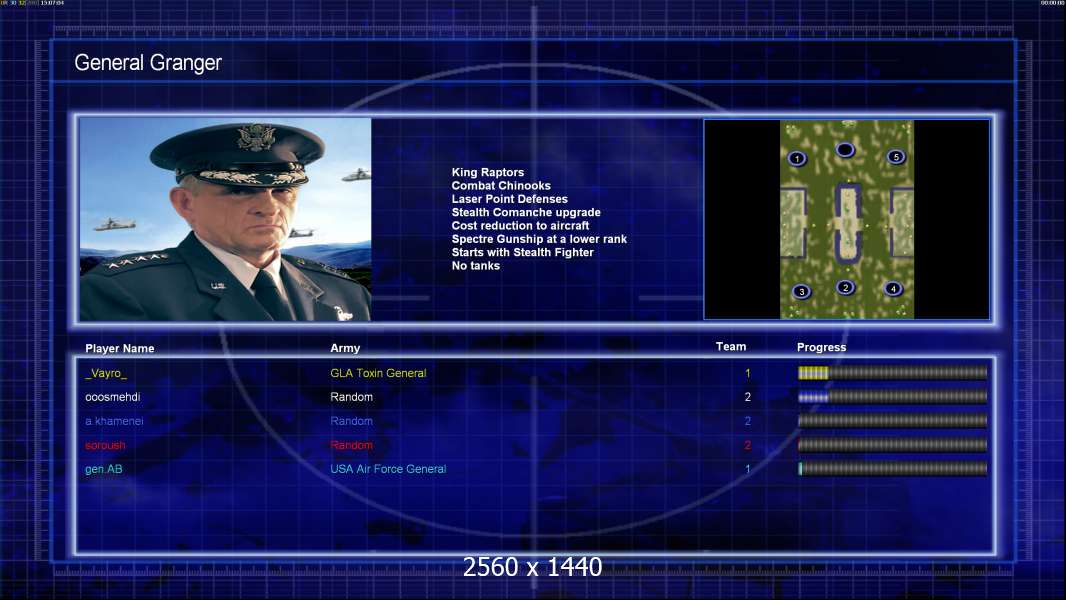Click the 'Combat Chinooks' feature line
1066x600 pixels.
pyautogui.click(x=501, y=186)
